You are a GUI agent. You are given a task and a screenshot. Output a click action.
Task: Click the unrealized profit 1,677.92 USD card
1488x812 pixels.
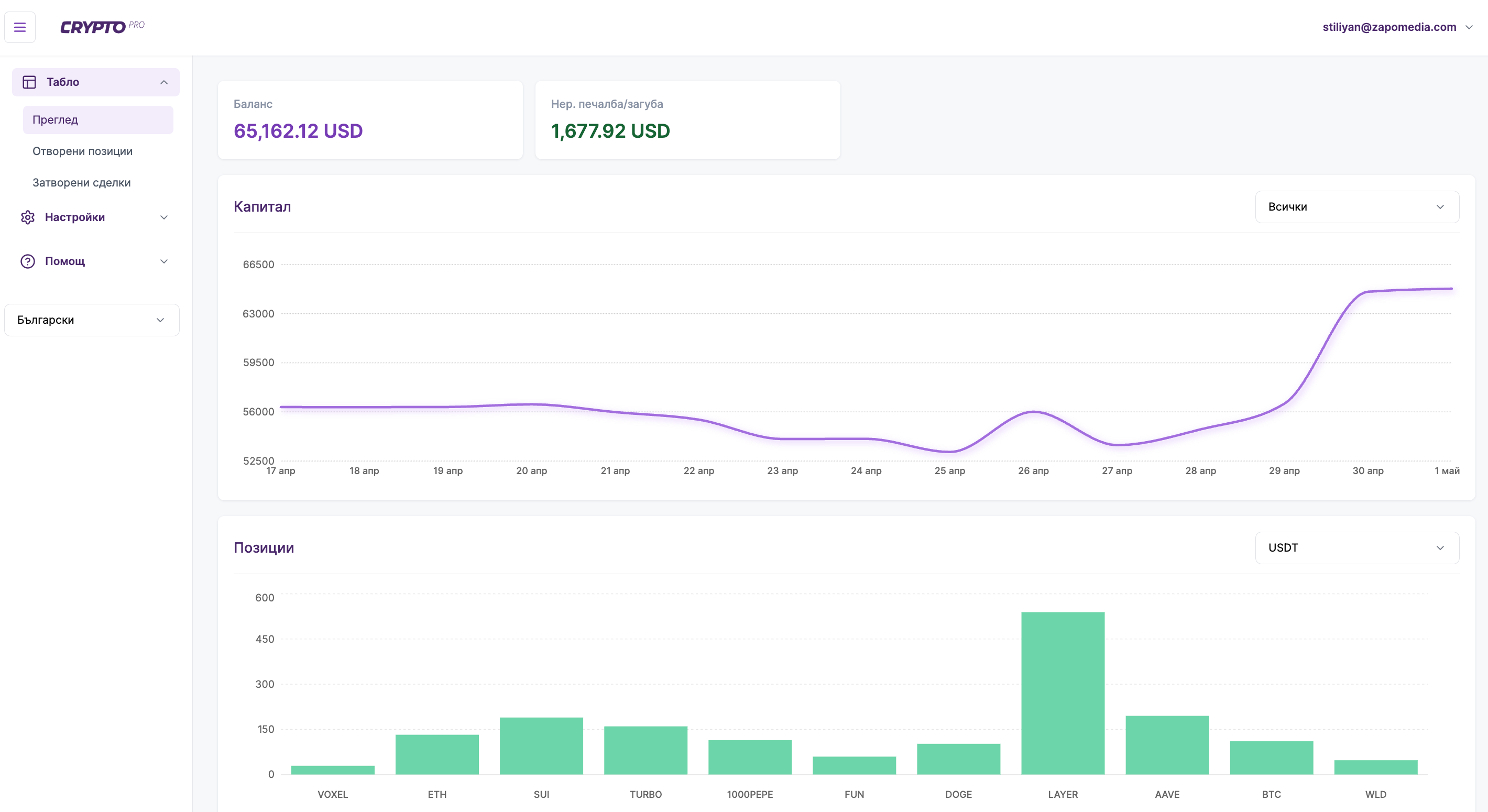pos(610,131)
